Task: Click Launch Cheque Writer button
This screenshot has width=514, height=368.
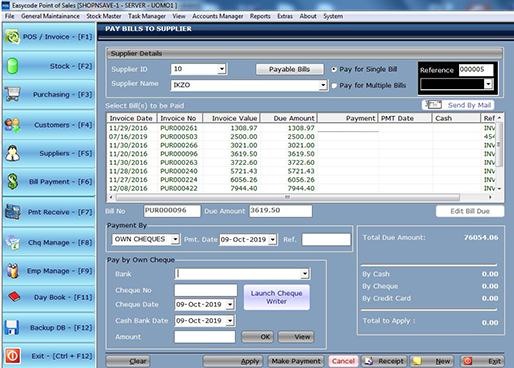Action: (277, 297)
